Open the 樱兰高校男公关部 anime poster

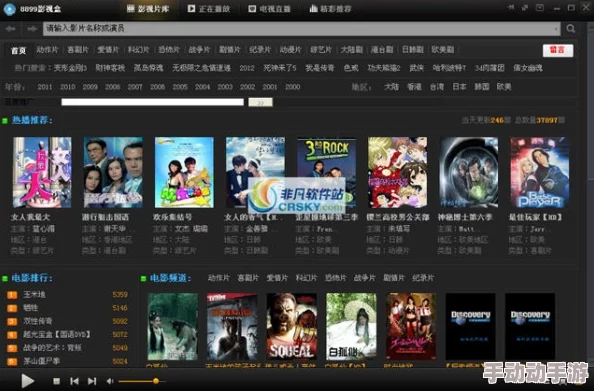tap(397, 172)
